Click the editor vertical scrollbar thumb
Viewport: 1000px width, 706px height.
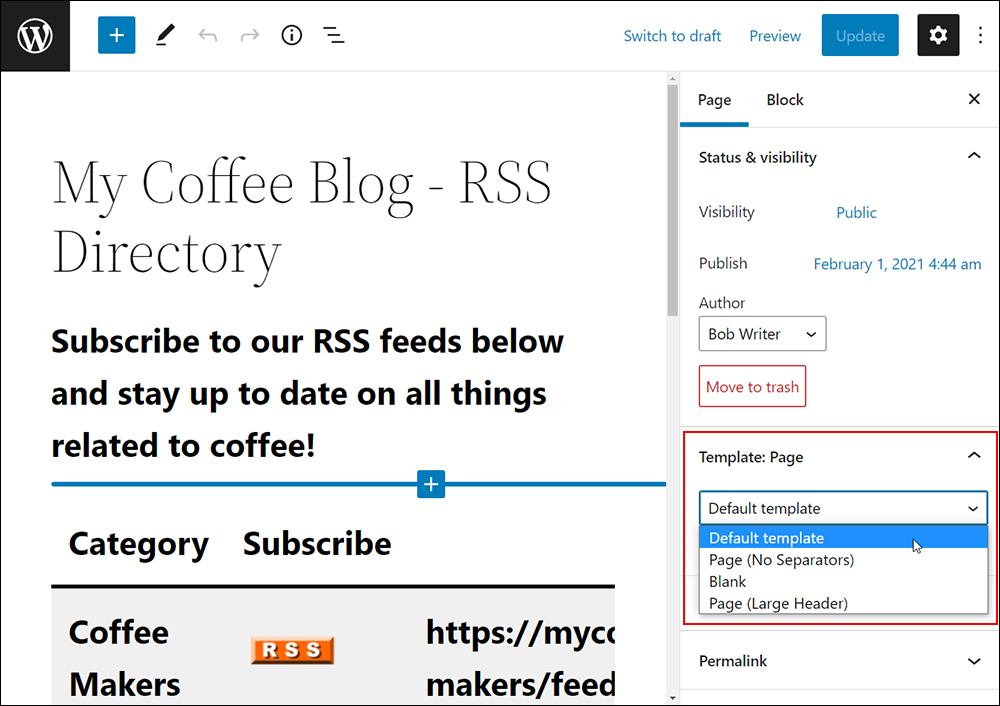click(x=672, y=200)
